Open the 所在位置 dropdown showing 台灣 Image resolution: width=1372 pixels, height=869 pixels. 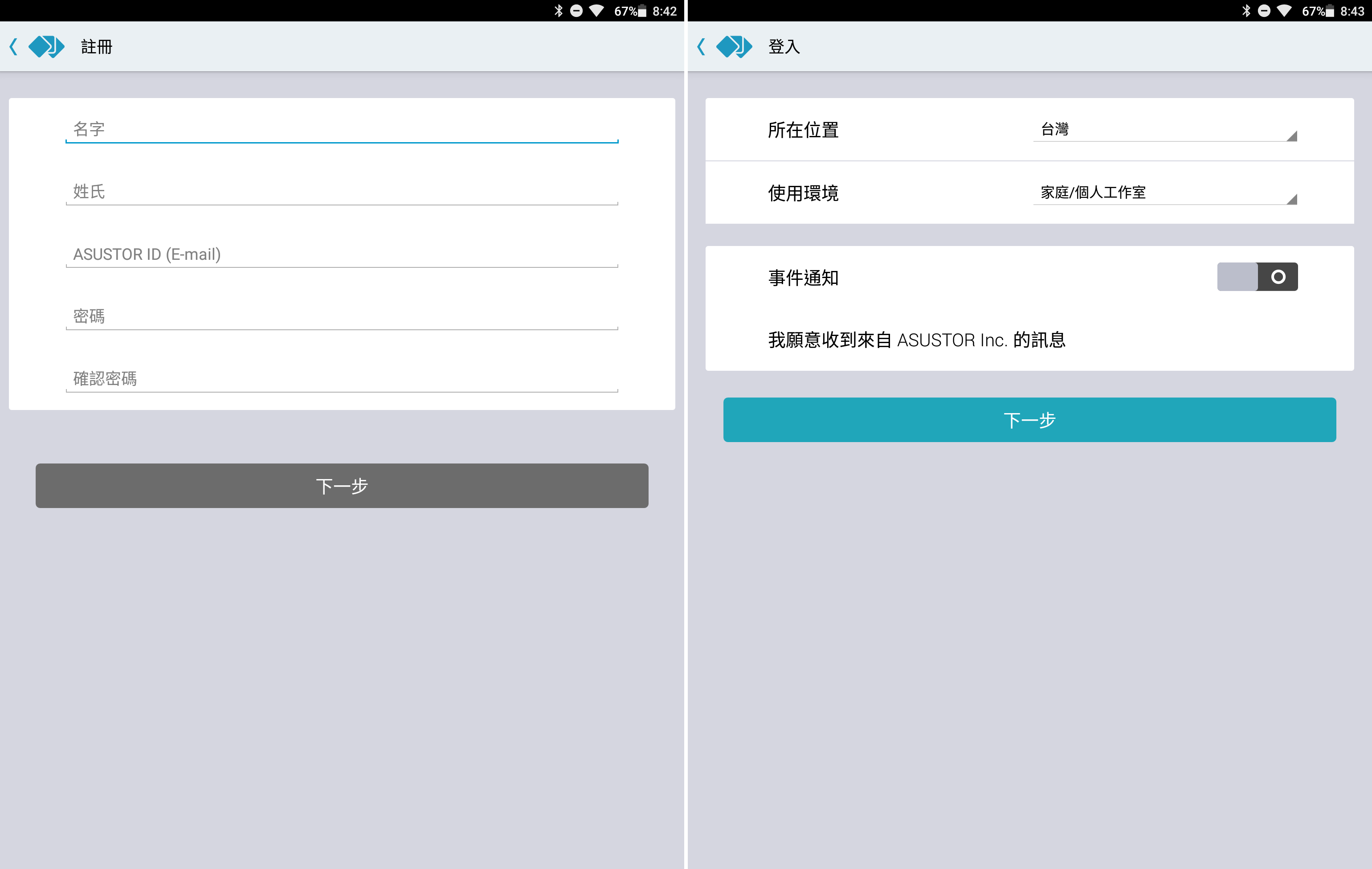click(1165, 129)
